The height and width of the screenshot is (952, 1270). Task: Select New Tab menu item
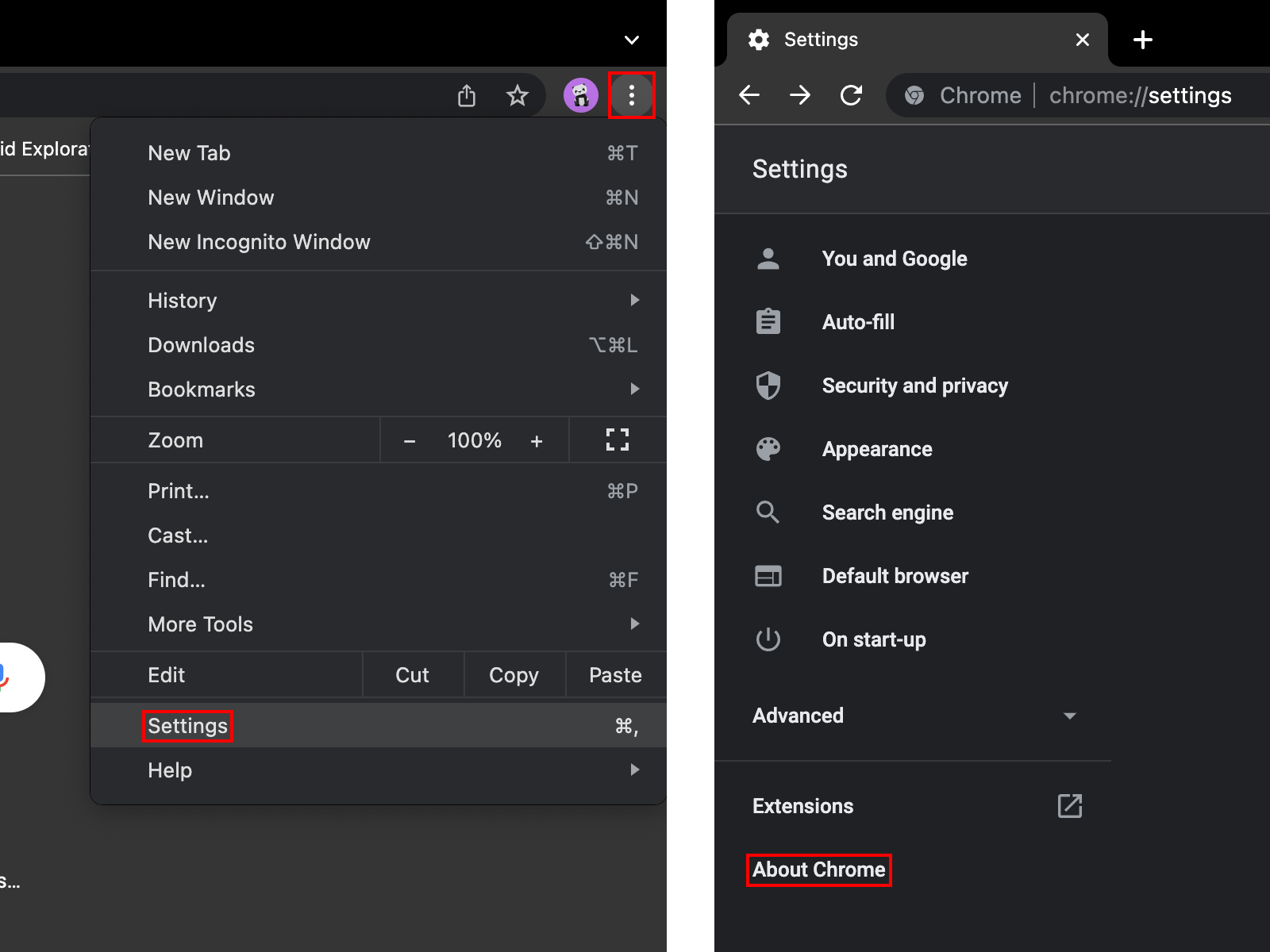(x=379, y=153)
